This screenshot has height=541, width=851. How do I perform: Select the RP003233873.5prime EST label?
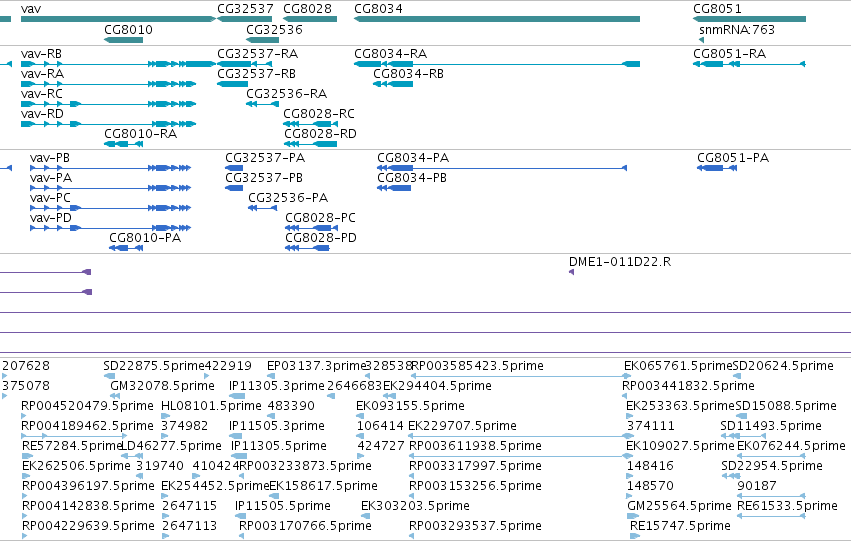point(306,467)
